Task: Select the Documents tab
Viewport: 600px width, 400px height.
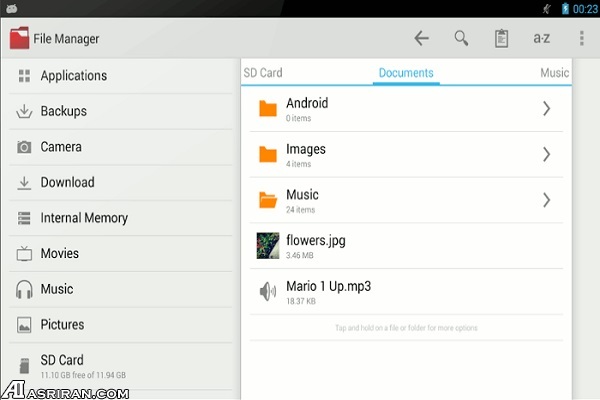Action: [406, 73]
